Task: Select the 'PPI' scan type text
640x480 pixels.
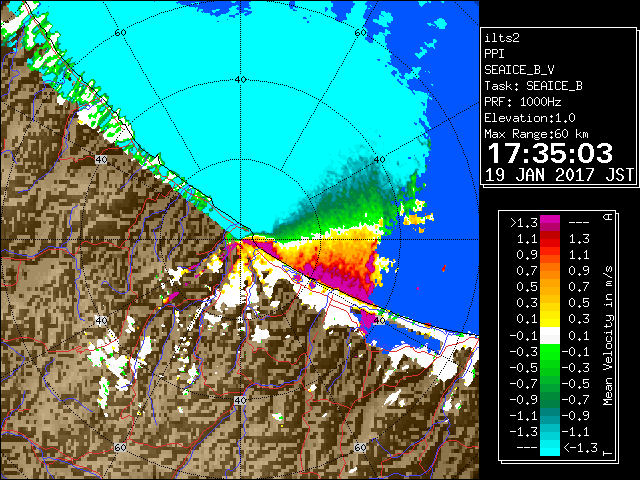Action: point(494,54)
